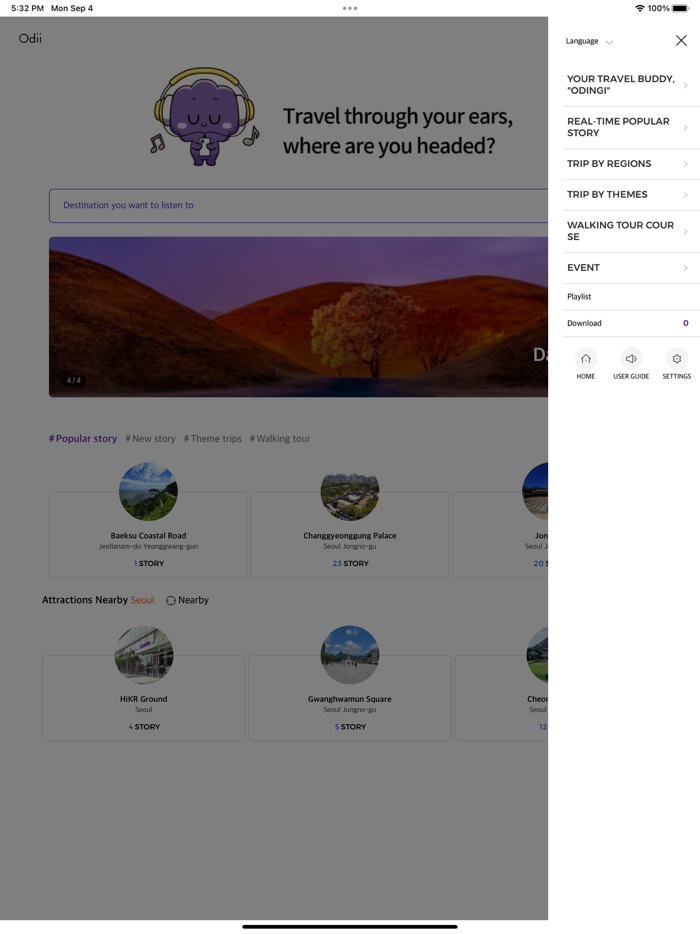The image size is (700, 934).
Task: Open Walking Tour Course menu item
Action: pos(631,231)
